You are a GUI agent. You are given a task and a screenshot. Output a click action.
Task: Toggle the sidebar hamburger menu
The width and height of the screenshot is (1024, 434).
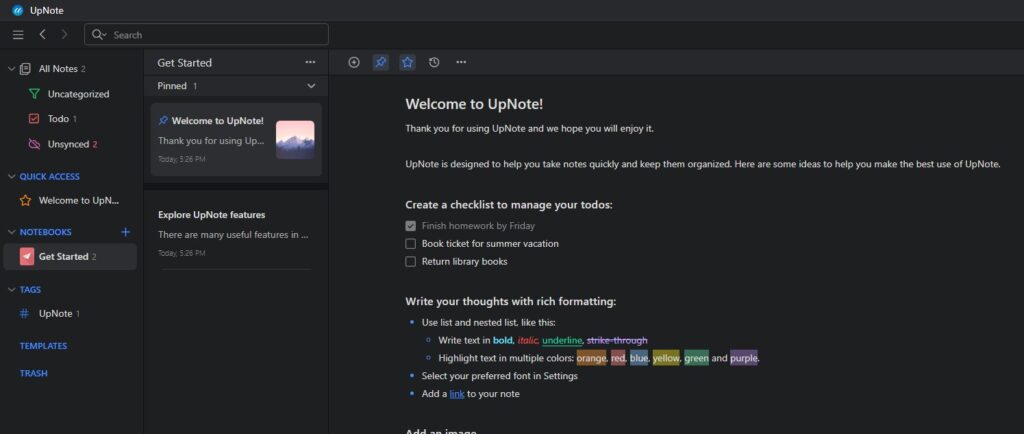pyautogui.click(x=18, y=35)
